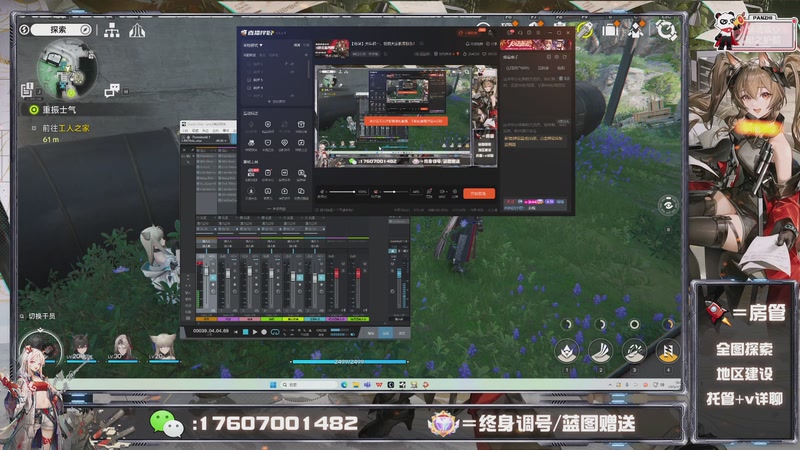The image size is (800, 450).
Task: Toggle the Loop button in Studio One transport
Action: (x=275, y=332)
